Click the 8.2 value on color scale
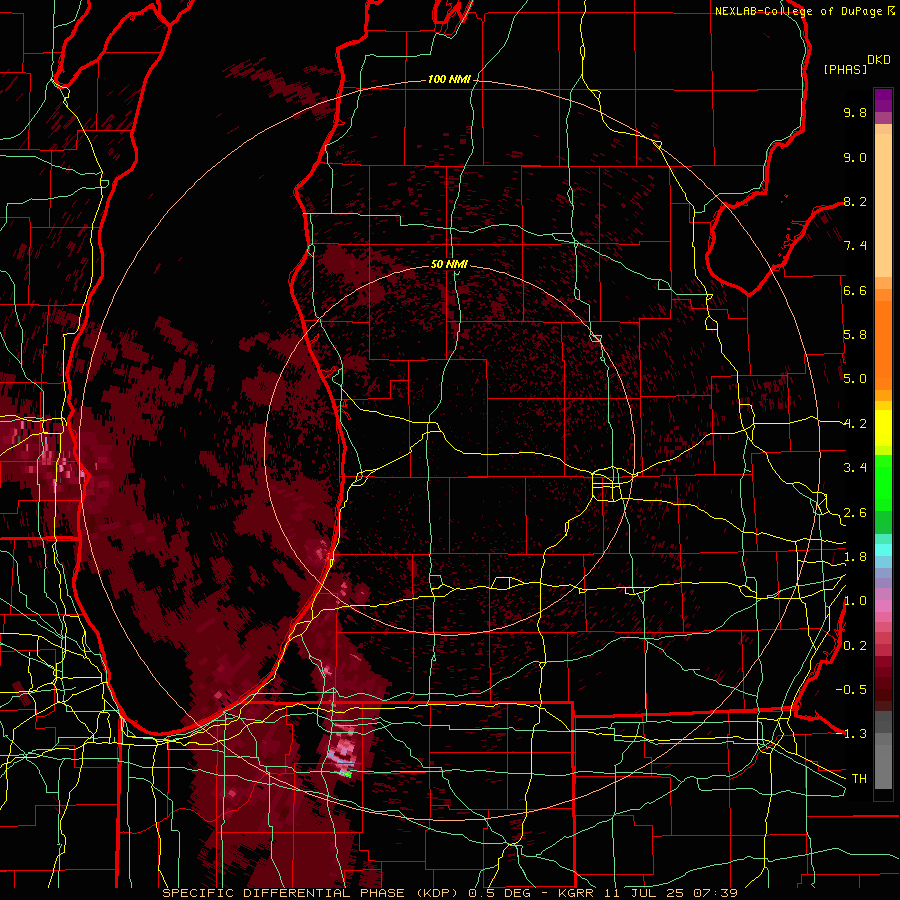Viewport: 900px width, 900px height. click(x=855, y=201)
